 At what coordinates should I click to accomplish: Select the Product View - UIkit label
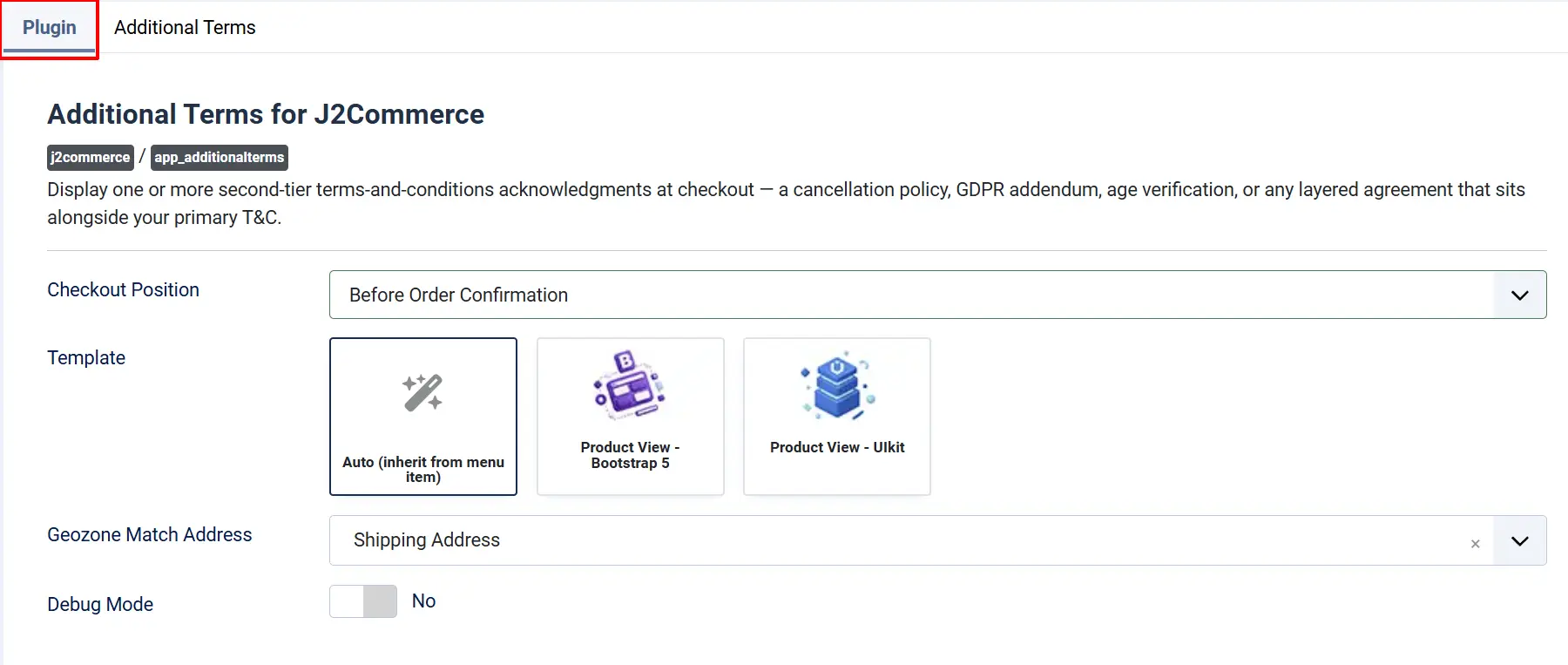click(837, 447)
